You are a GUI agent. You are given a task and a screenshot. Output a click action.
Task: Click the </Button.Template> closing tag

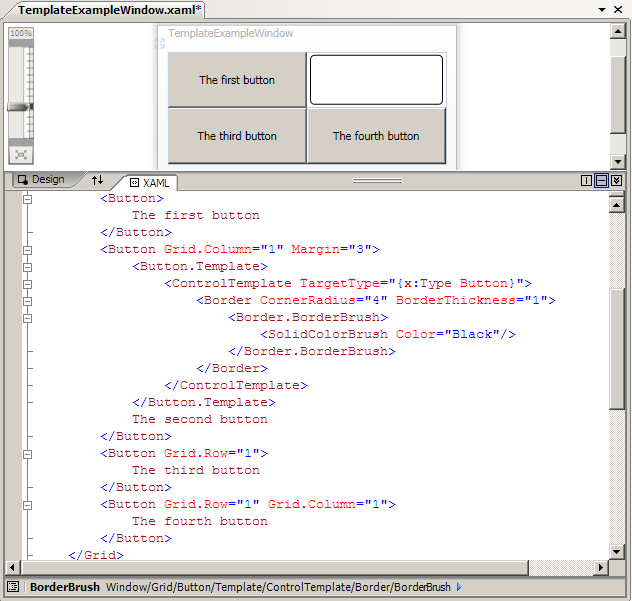(x=204, y=402)
